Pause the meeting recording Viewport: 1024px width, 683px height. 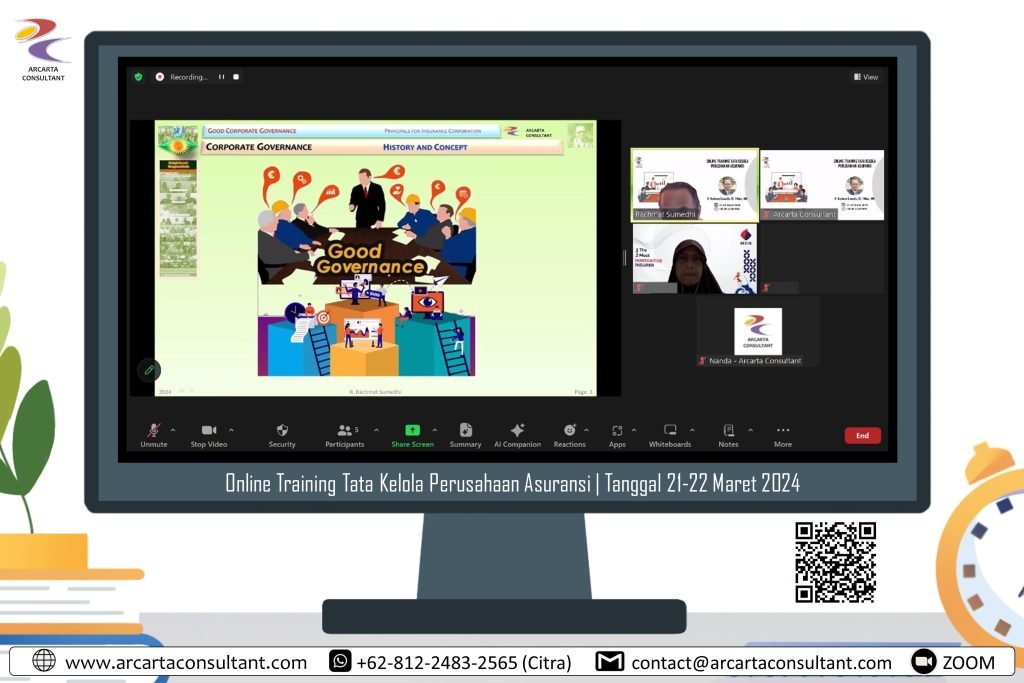pos(222,77)
